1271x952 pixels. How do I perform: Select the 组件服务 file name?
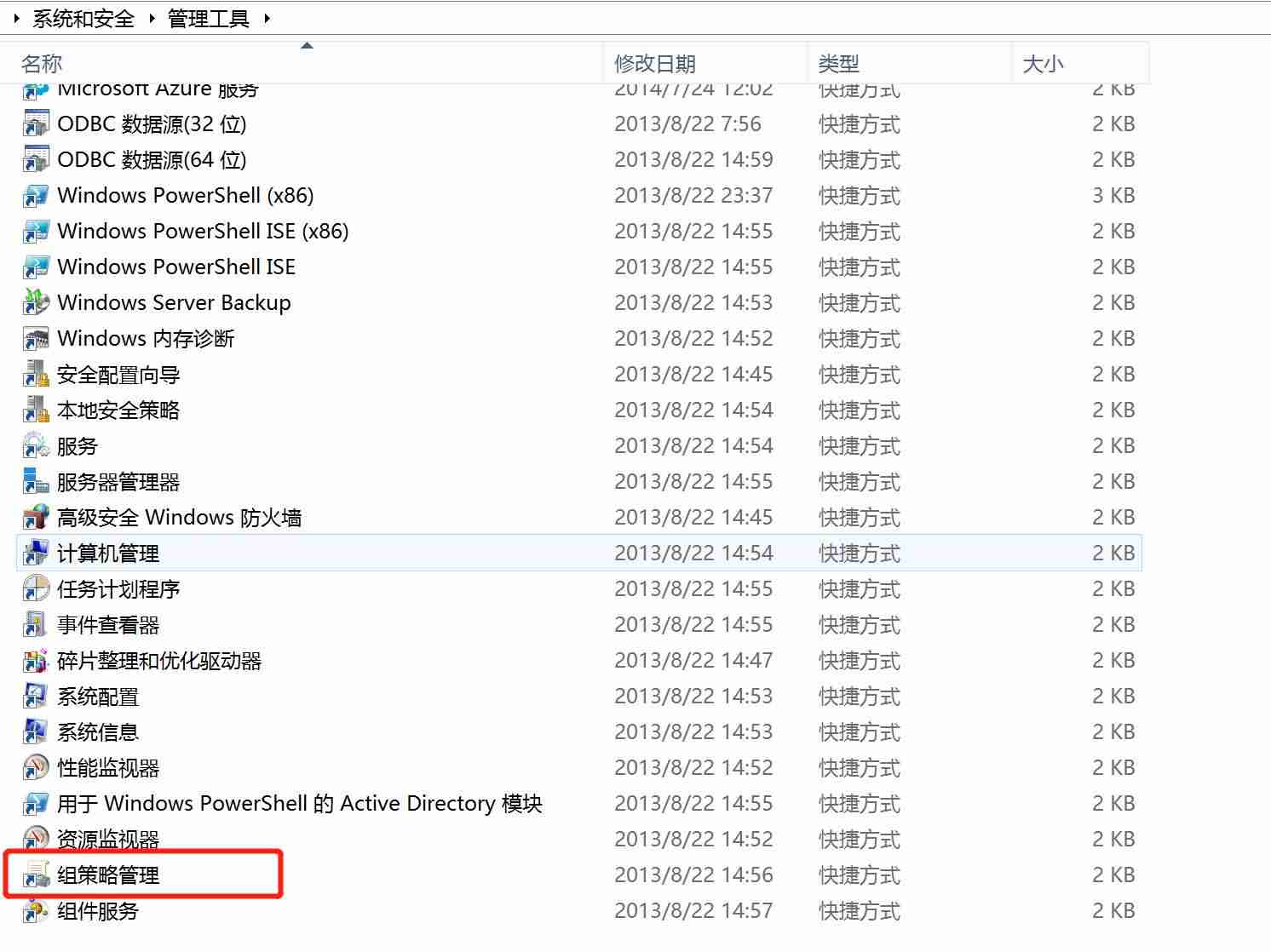(x=98, y=911)
